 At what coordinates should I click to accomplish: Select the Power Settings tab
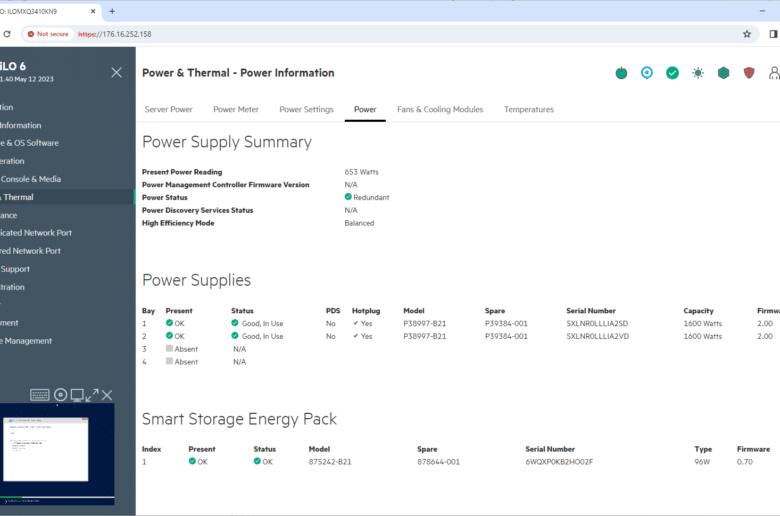pos(306,109)
